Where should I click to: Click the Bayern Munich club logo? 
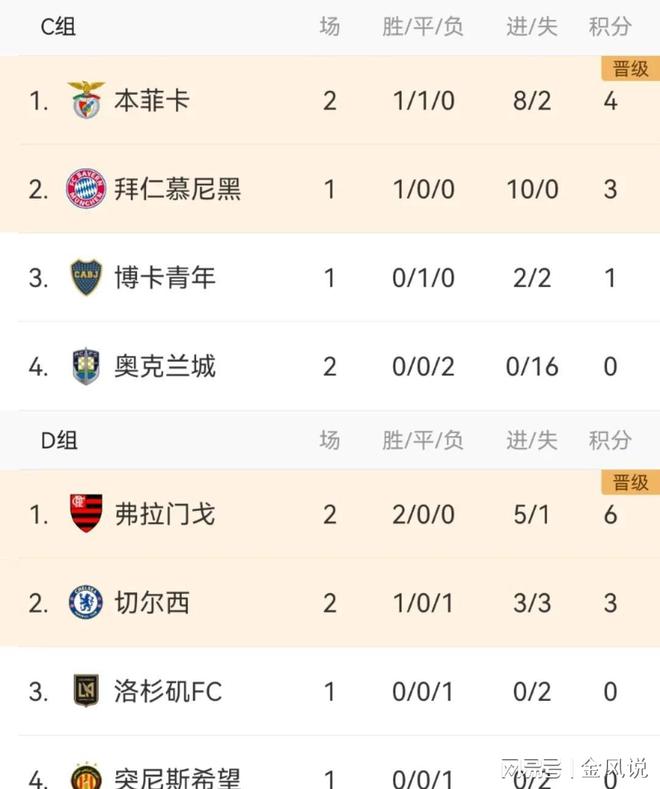point(86,189)
